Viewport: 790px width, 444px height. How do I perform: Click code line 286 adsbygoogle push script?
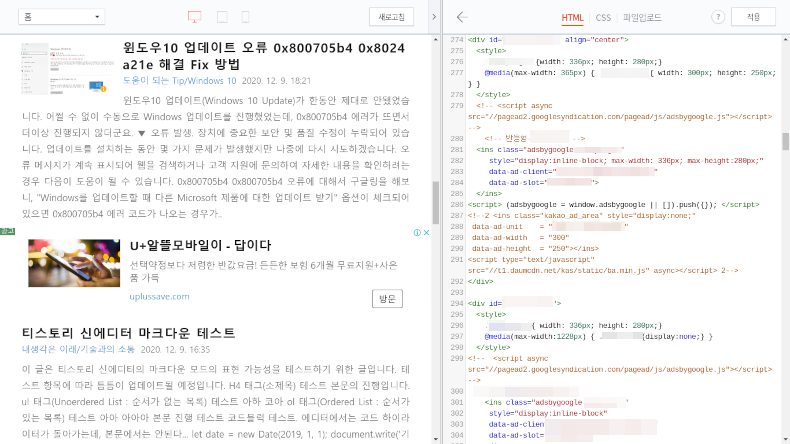(x=613, y=205)
